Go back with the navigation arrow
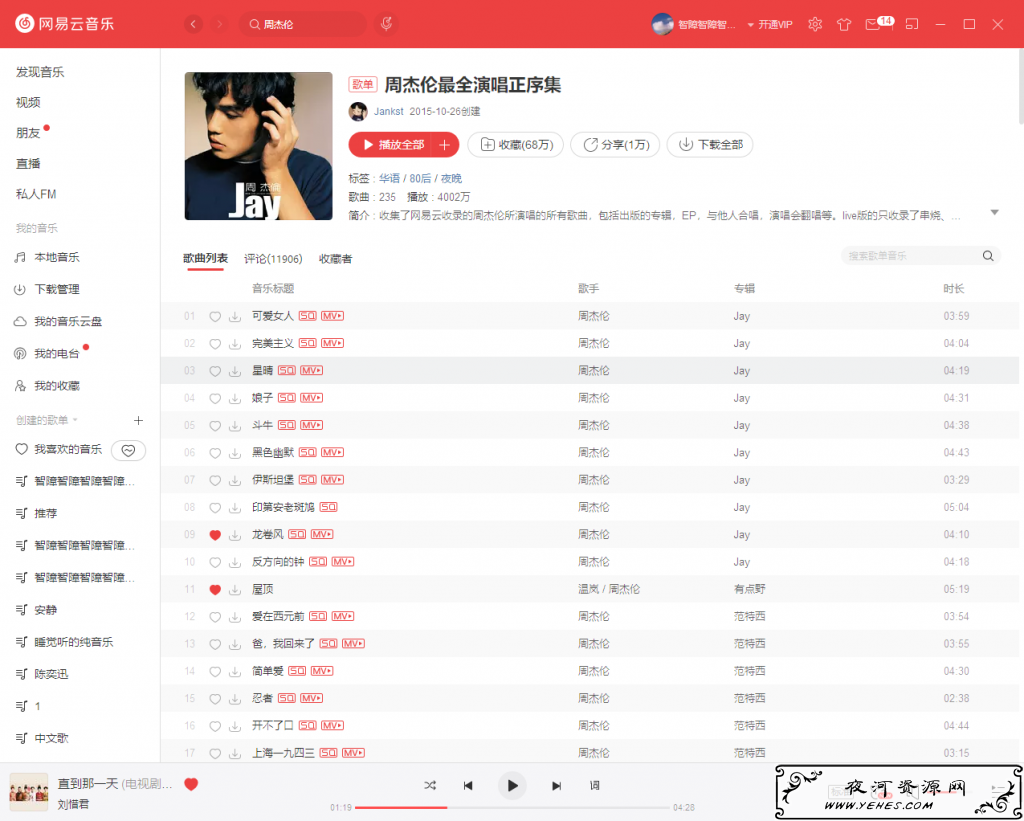The width and height of the screenshot is (1024, 821). point(193,24)
